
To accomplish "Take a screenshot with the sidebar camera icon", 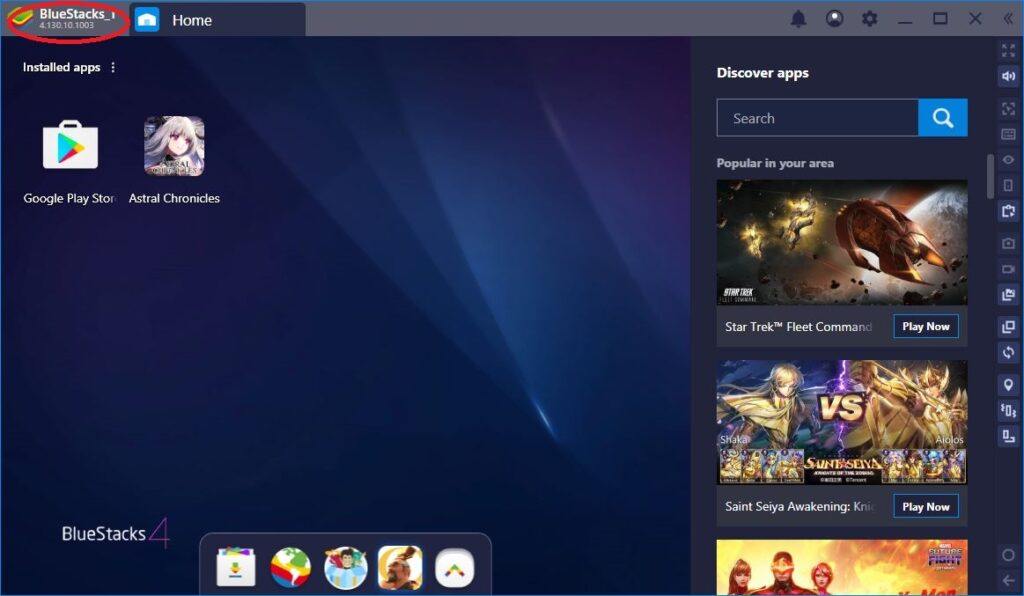I will 1006,243.
